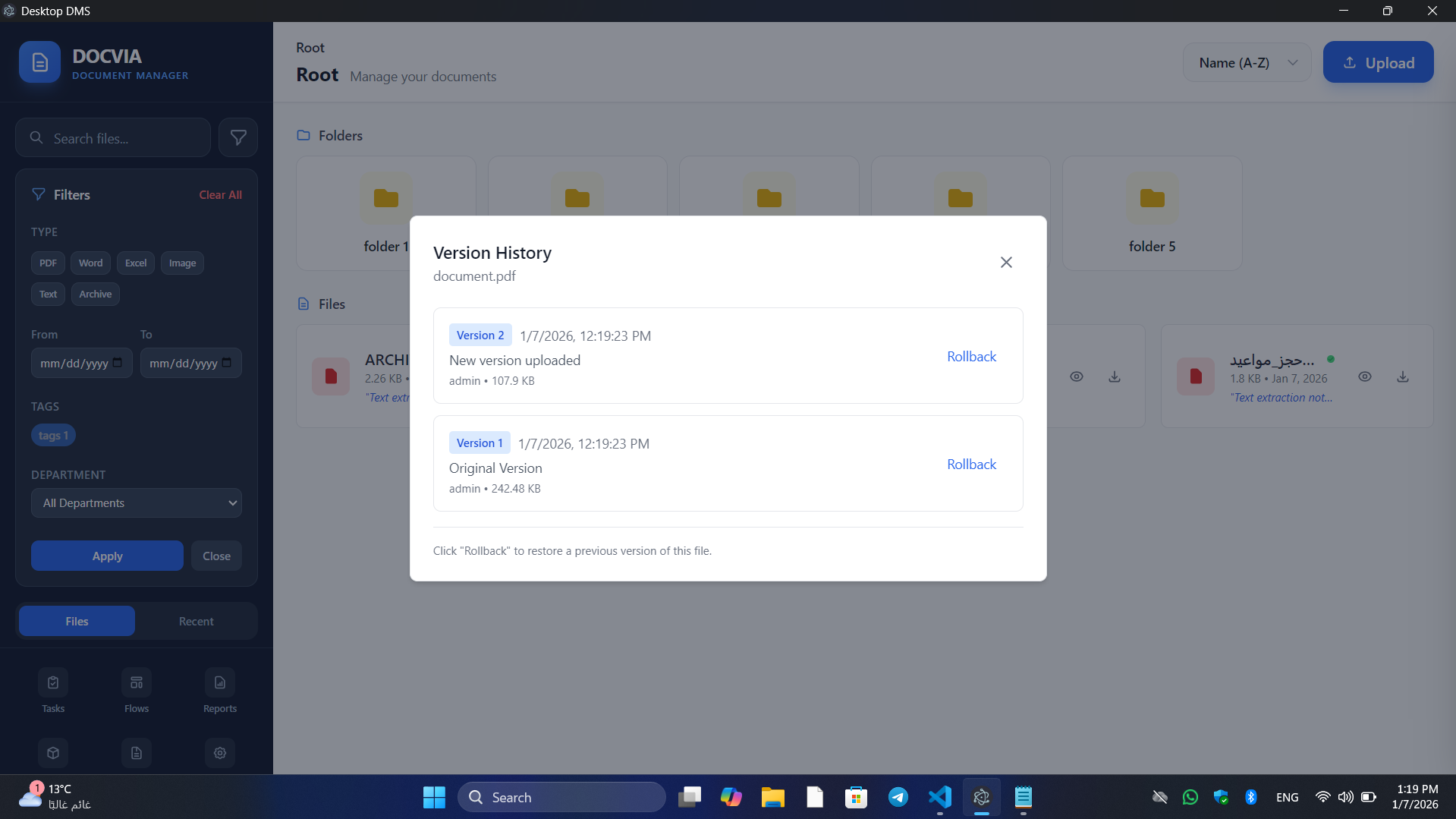Click the document icon below Flows
1456x819 pixels.
pyautogui.click(x=137, y=752)
